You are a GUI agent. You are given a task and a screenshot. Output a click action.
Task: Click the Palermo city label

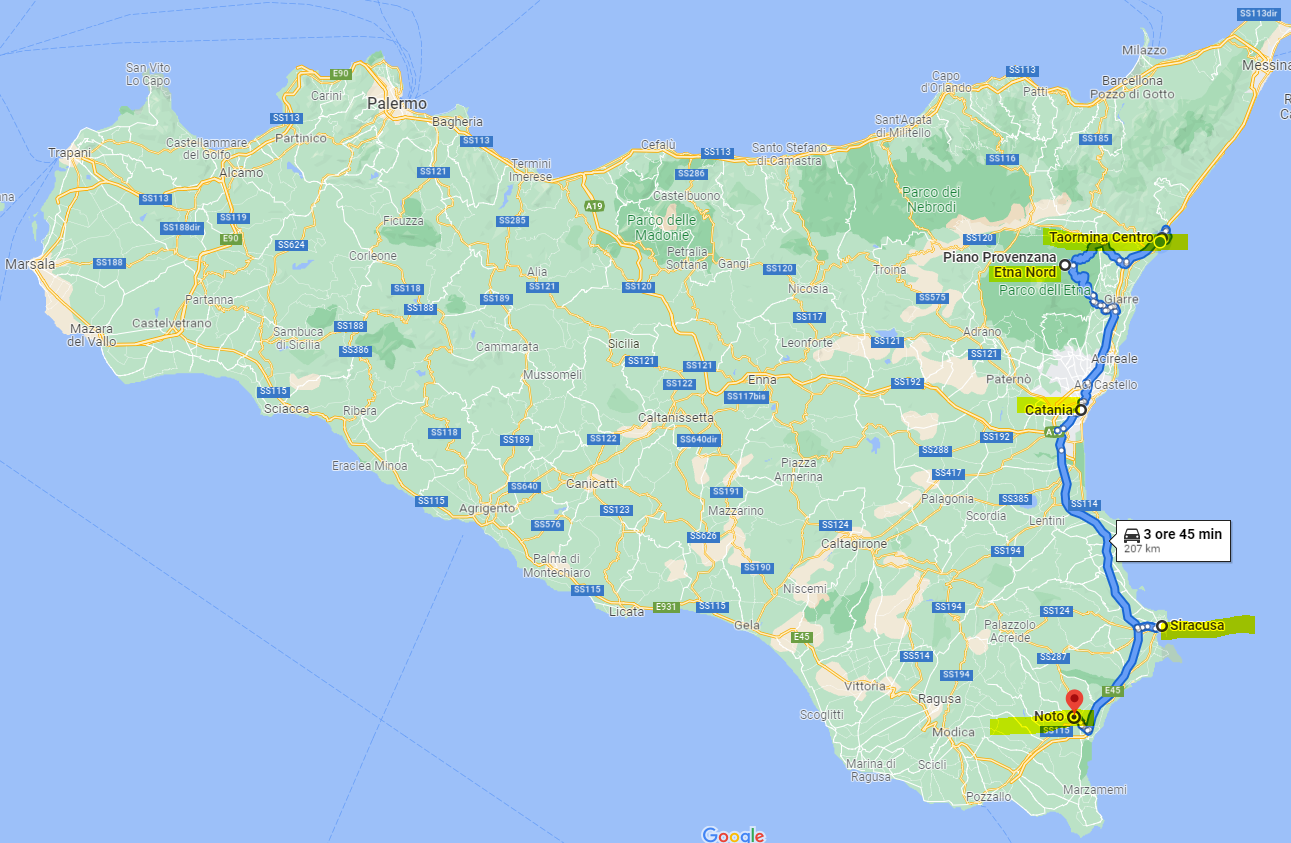click(x=396, y=104)
